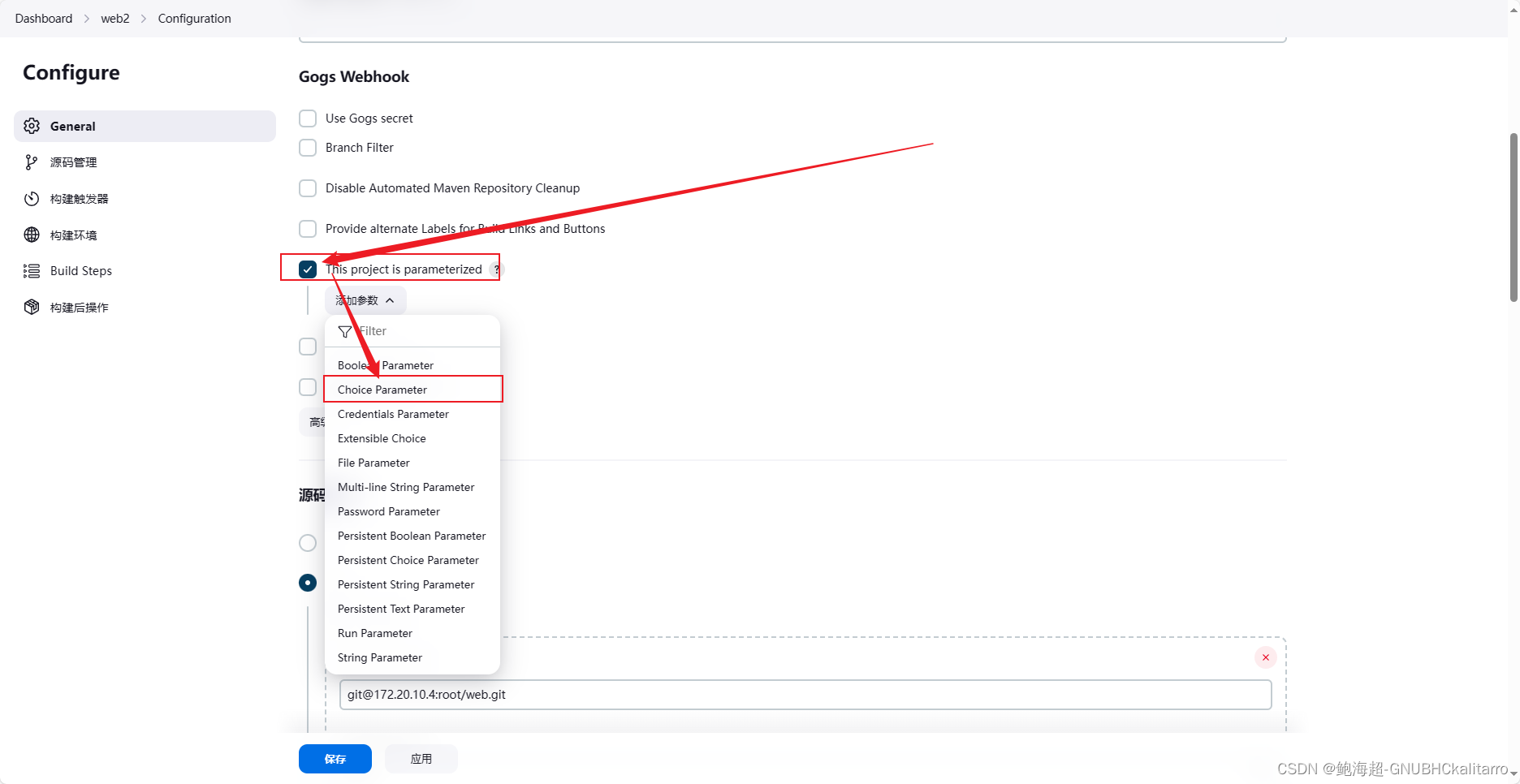Jump to 构建触发器 section in sidebar

click(145, 199)
